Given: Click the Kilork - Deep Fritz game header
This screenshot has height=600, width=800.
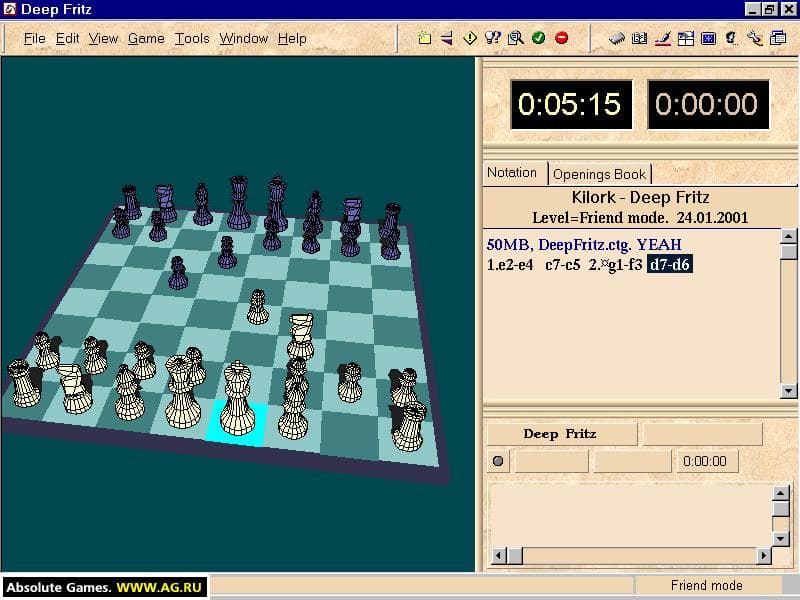Looking at the screenshot, I should click(640, 197).
